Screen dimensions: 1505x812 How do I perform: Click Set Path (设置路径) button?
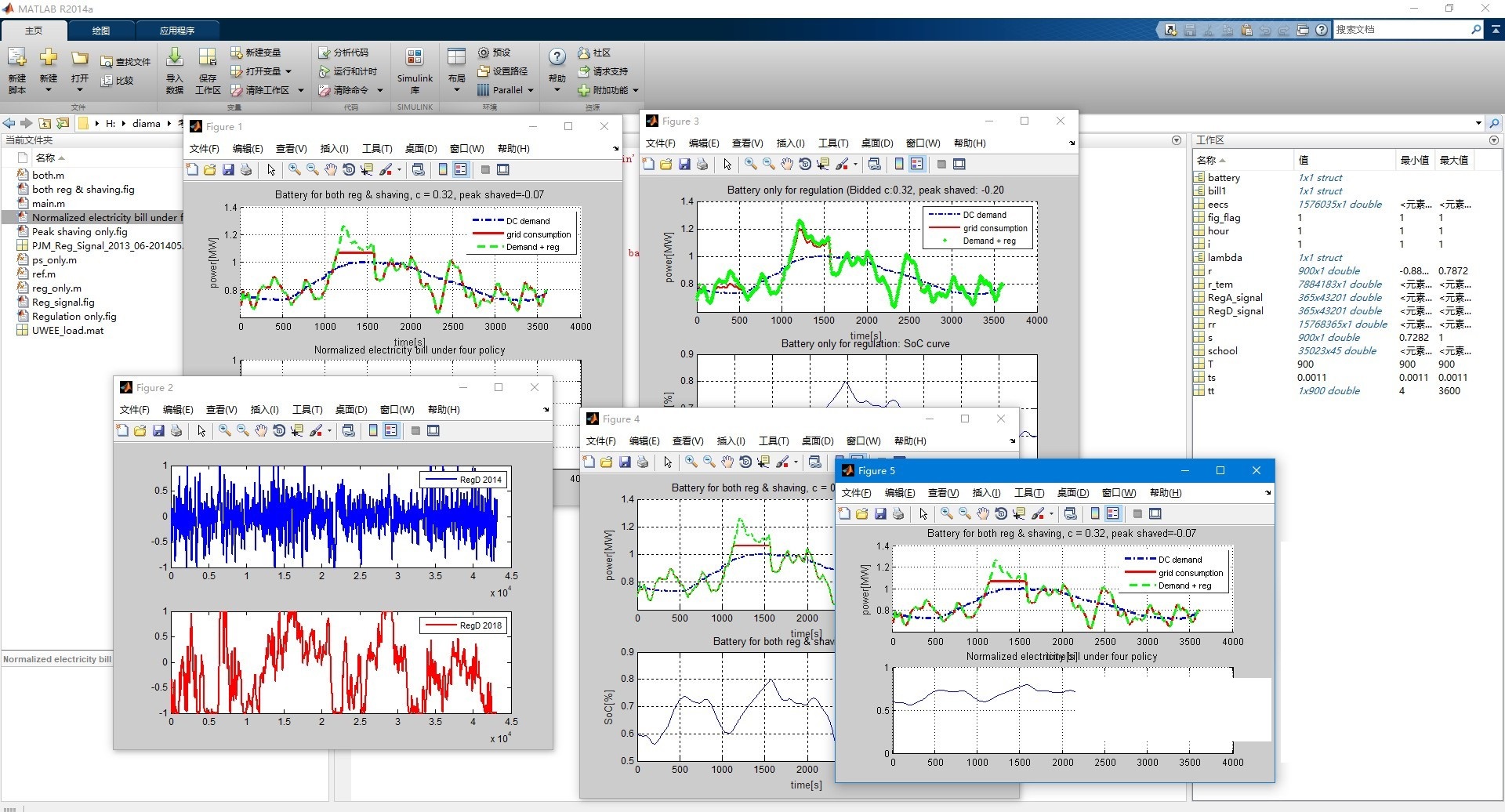click(502, 71)
